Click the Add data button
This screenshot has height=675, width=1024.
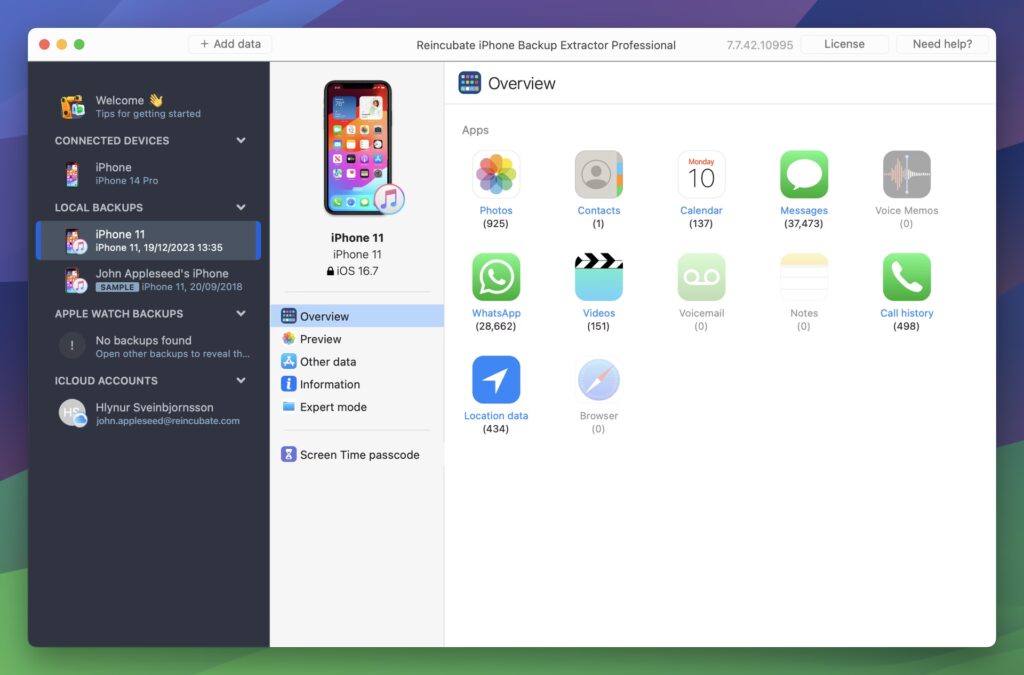[230, 44]
